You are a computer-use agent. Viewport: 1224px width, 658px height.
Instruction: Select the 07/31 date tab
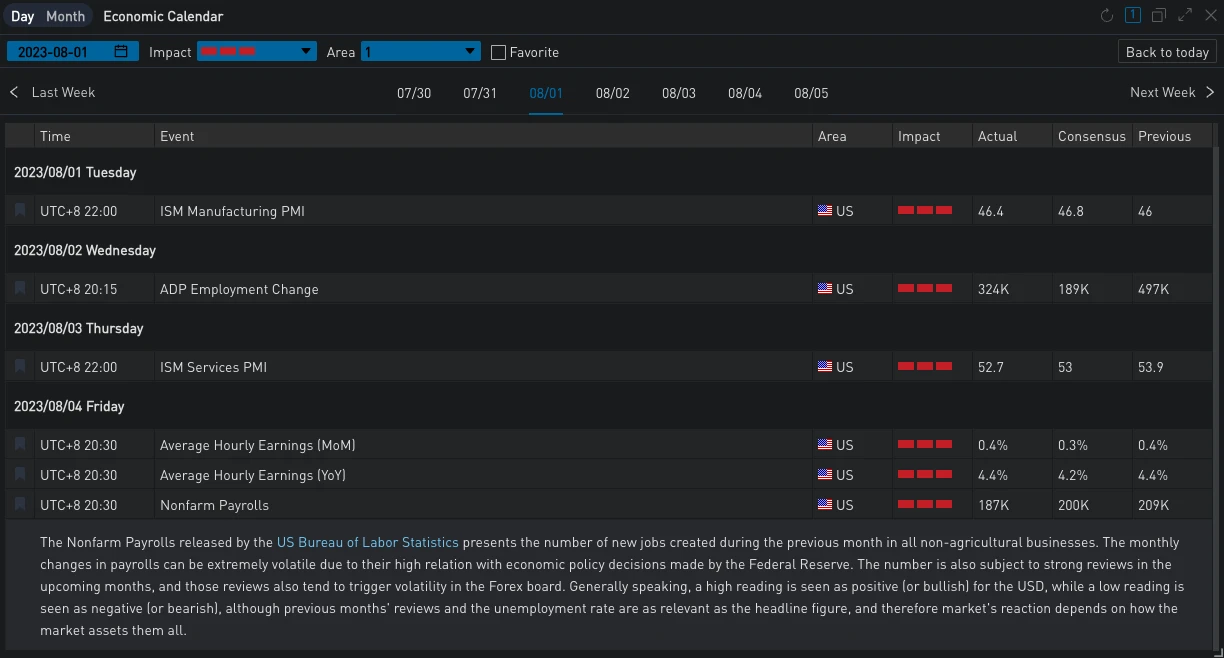coord(480,93)
